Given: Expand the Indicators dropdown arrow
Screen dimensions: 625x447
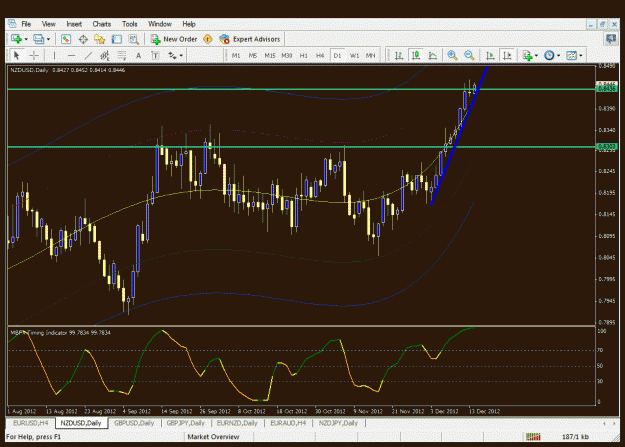Looking at the screenshot, I should point(537,55).
